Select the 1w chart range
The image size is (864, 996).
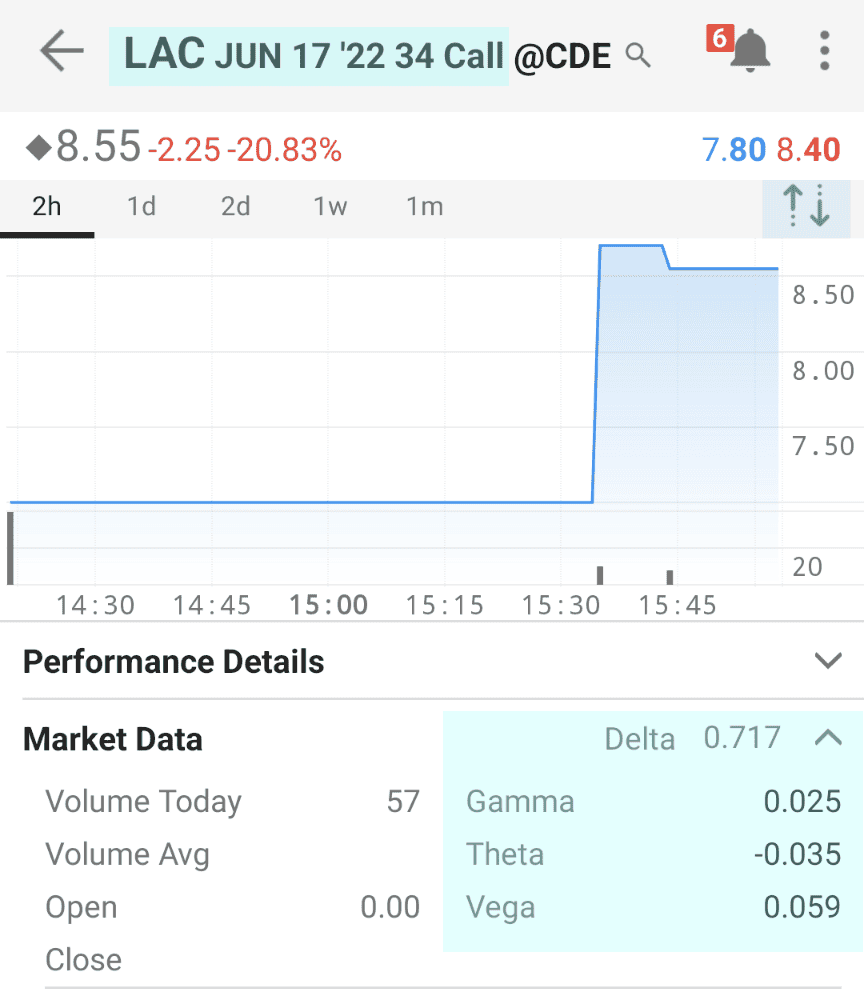click(x=330, y=207)
